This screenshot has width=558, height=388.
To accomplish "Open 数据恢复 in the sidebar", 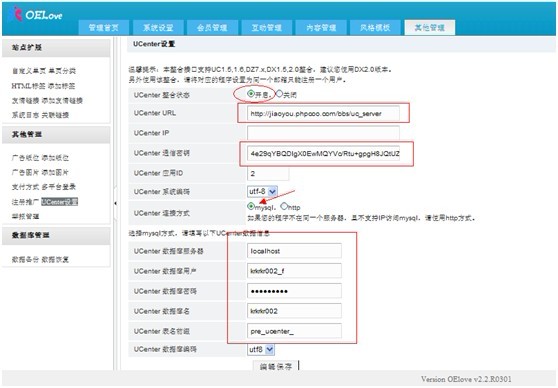I will (55, 259).
